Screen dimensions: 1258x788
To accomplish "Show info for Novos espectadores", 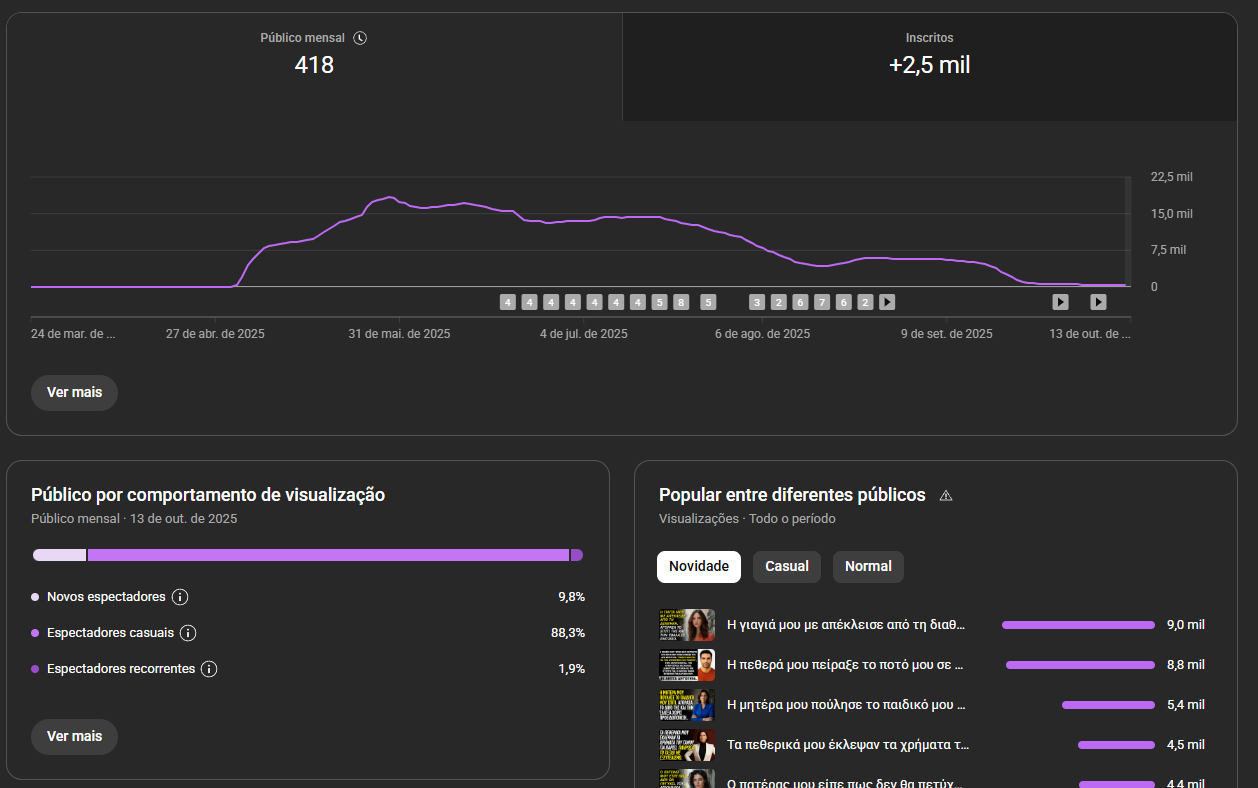I will click(x=180, y=597).
